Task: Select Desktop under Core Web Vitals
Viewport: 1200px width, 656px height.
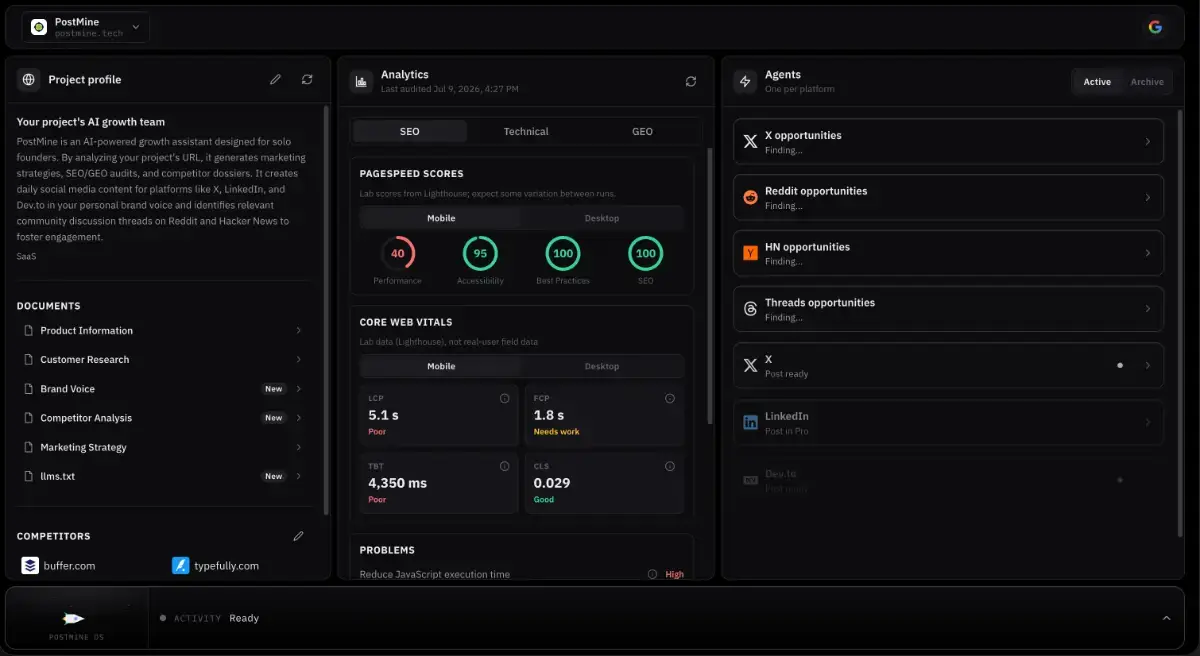Action: click(x=602, y=366)
